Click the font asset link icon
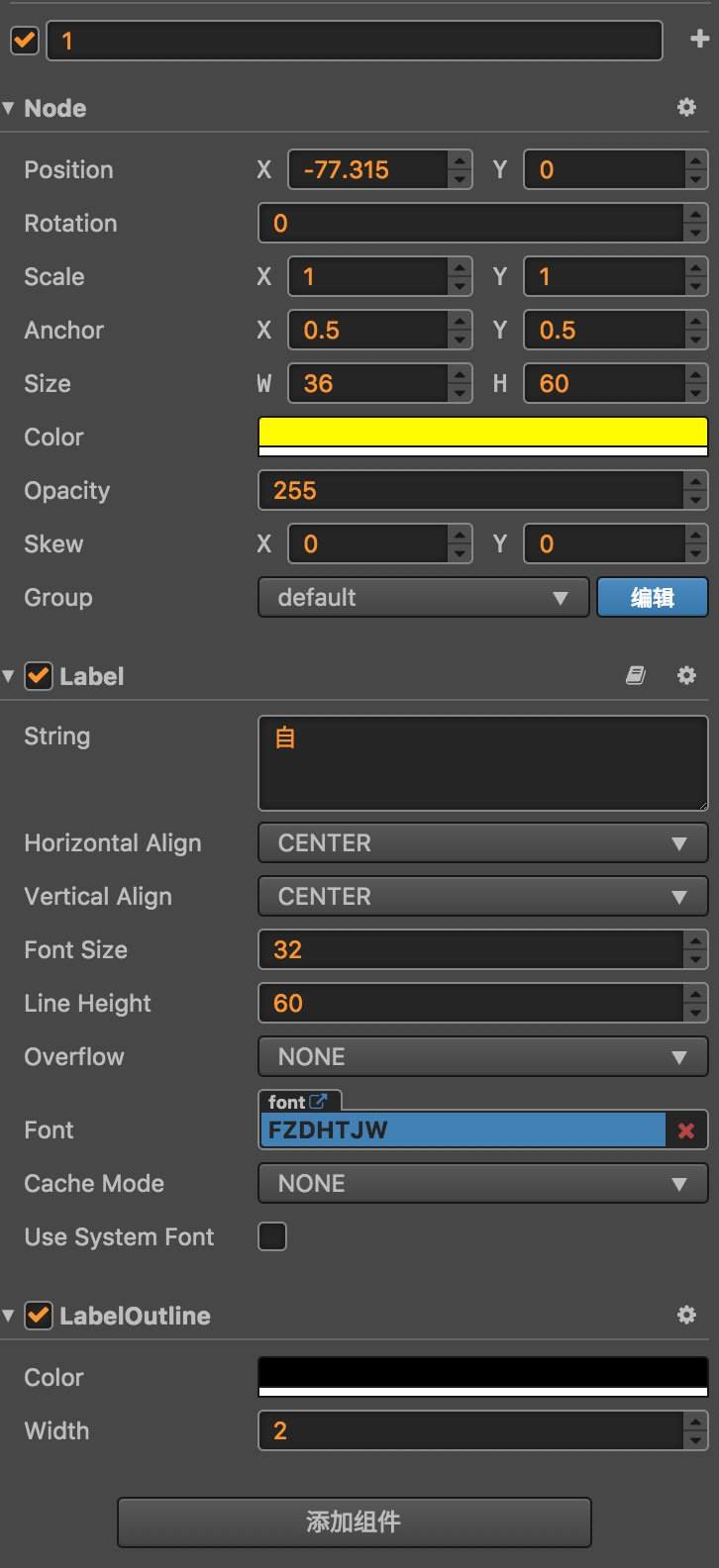Image resolution: width=719 pixels, height=1568 pixels. tap(318, 1101)
